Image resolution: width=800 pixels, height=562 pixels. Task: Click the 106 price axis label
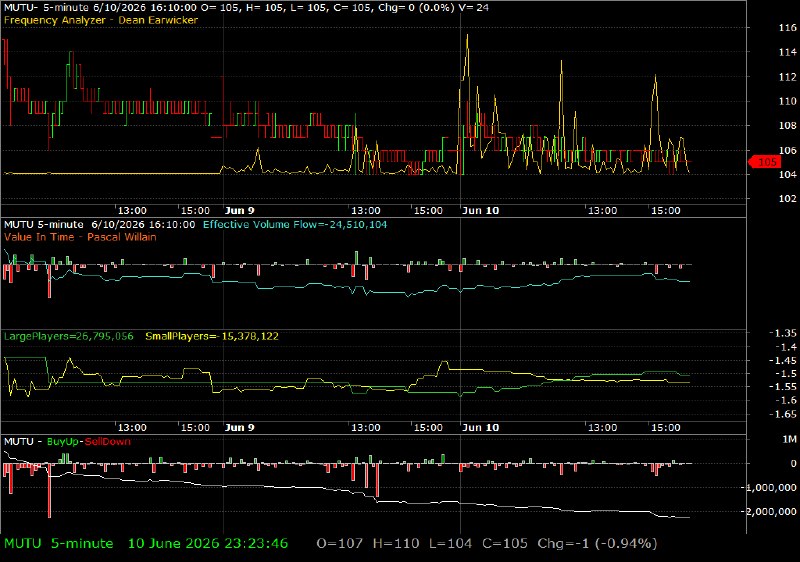tap(787, 150)
